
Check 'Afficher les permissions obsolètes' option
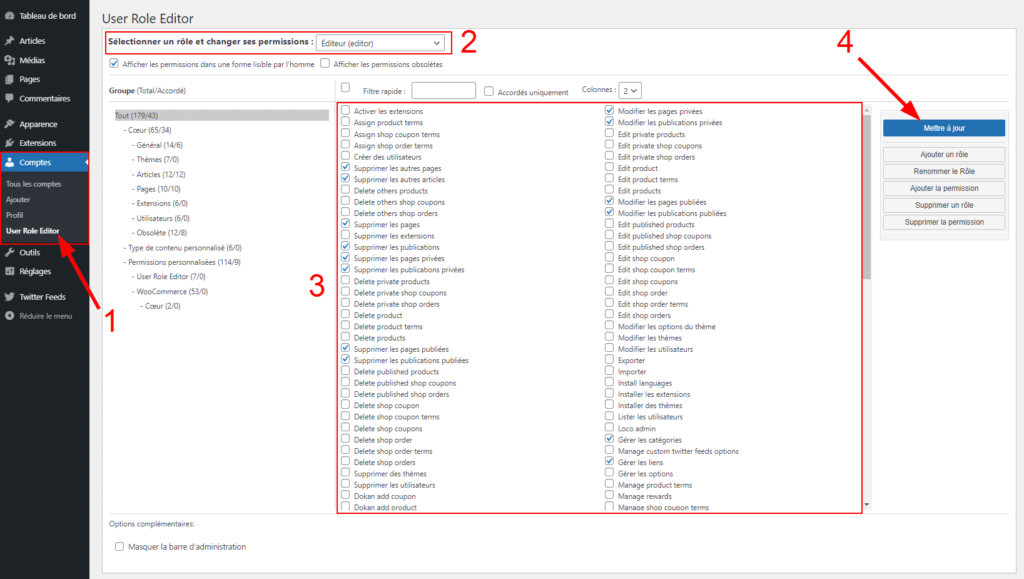click(325, 64)
